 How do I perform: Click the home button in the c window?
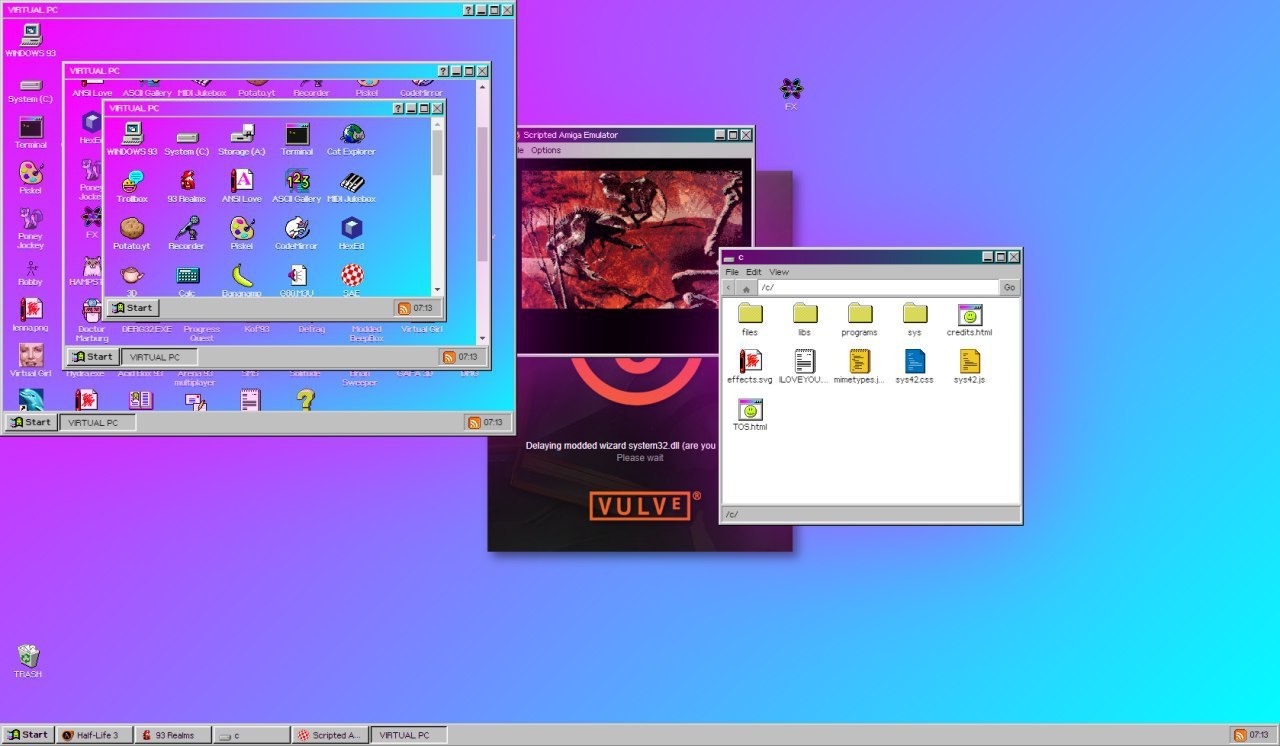pos(746,288)
